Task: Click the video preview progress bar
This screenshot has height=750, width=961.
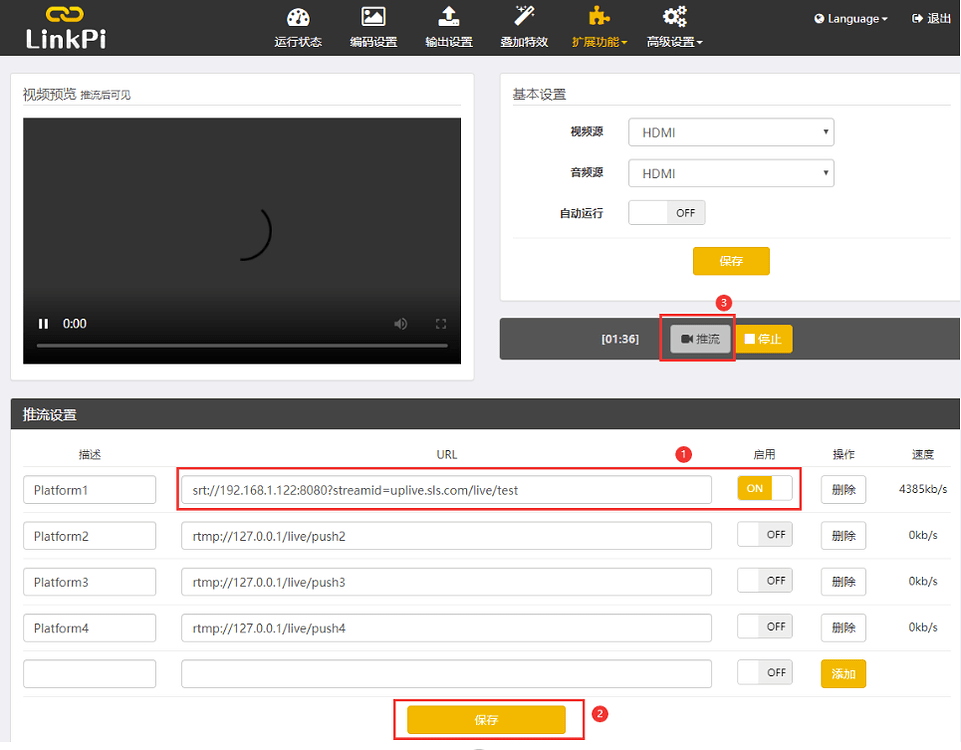Action: tap(242, 346)
